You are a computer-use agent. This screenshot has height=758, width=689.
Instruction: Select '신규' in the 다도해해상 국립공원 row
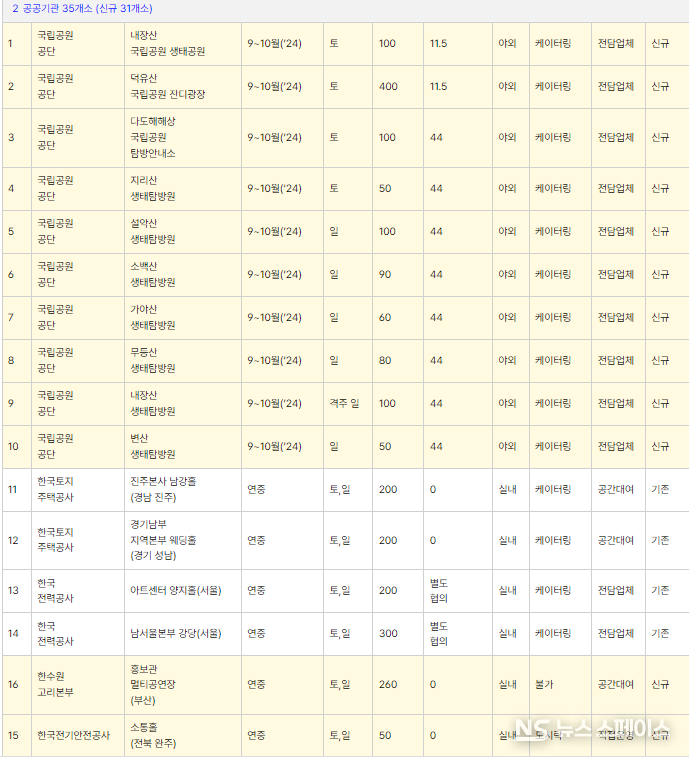point(660,137)
